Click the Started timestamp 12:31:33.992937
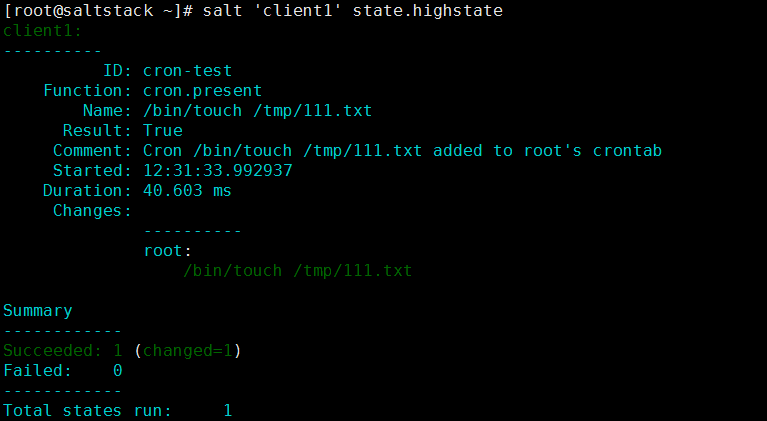 click(218, 171)
